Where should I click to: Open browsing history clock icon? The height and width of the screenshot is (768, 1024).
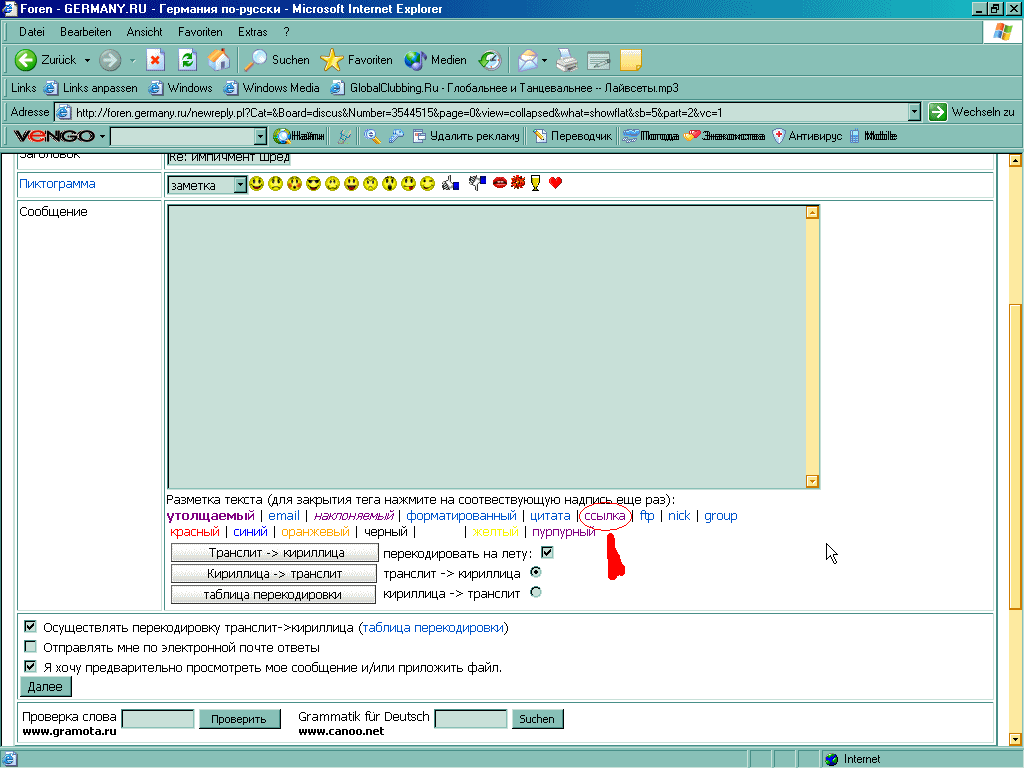490,60
